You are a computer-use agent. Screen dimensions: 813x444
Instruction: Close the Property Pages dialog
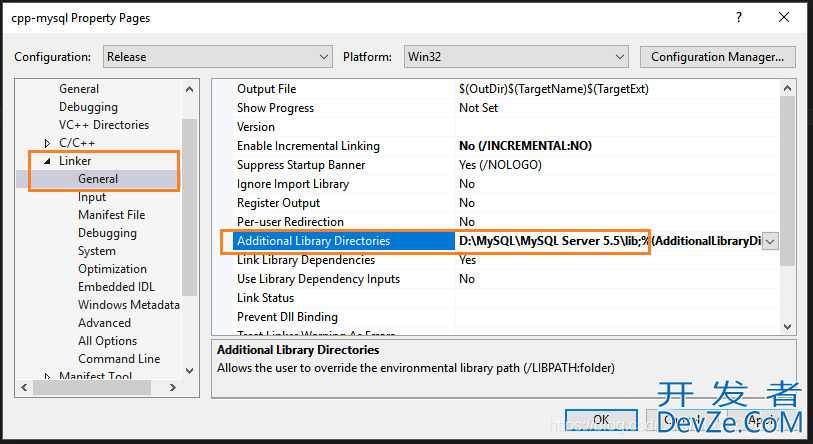click(784, 18)
